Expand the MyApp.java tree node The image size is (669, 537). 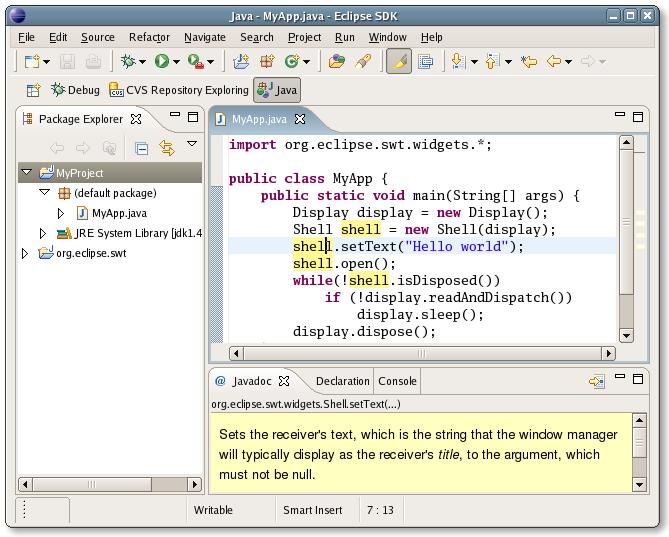pyautogui.click(x=61, y=213)
